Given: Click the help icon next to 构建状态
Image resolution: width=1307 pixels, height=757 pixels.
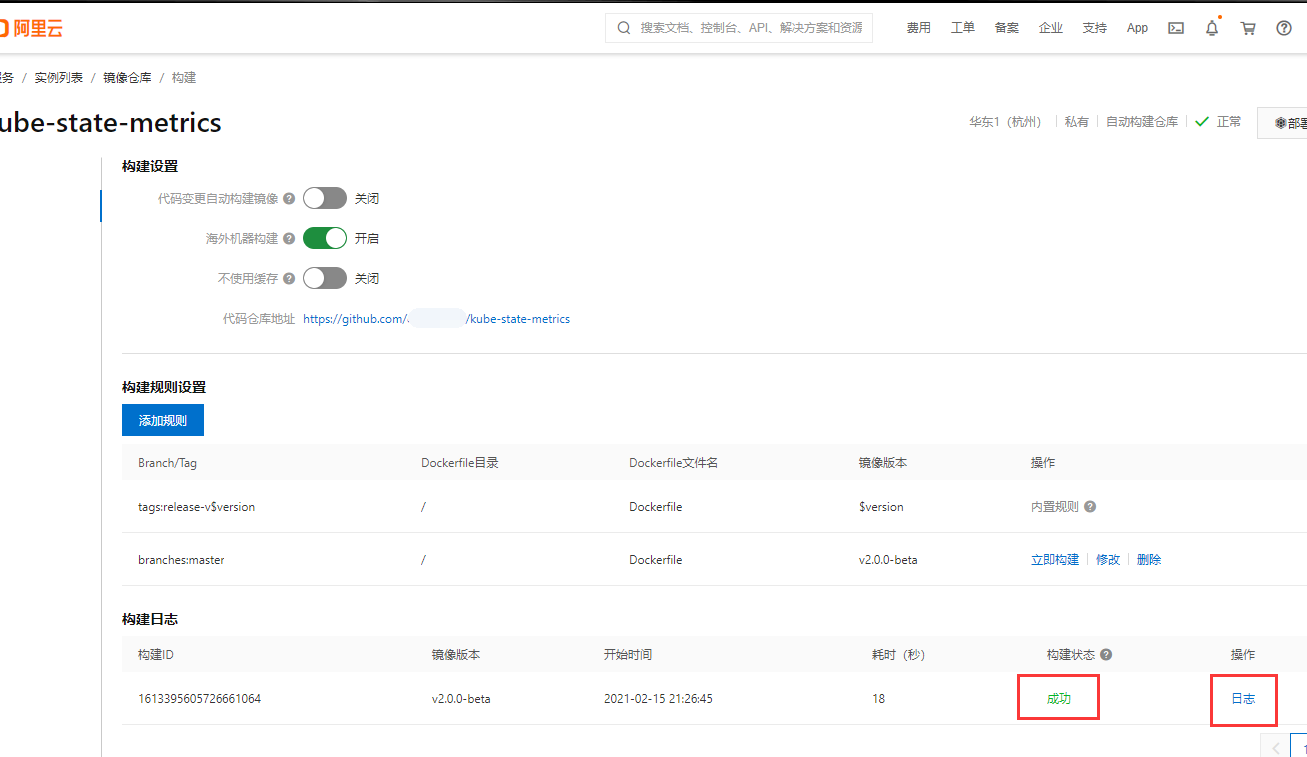Looking at the screenshot, I should 1105,654.
